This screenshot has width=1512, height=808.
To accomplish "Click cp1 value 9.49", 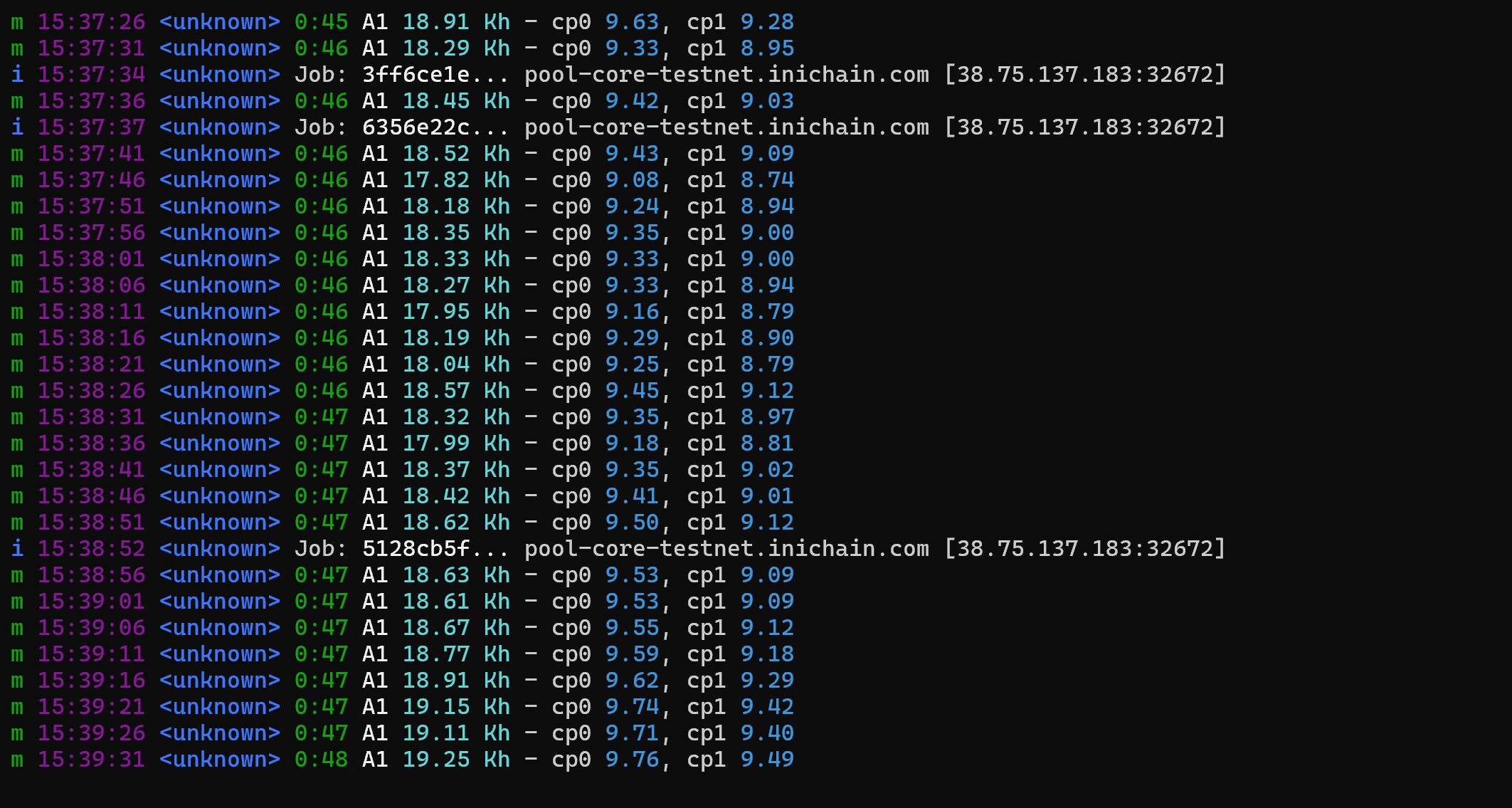I will pyautogui.click(x=767, y=760).
